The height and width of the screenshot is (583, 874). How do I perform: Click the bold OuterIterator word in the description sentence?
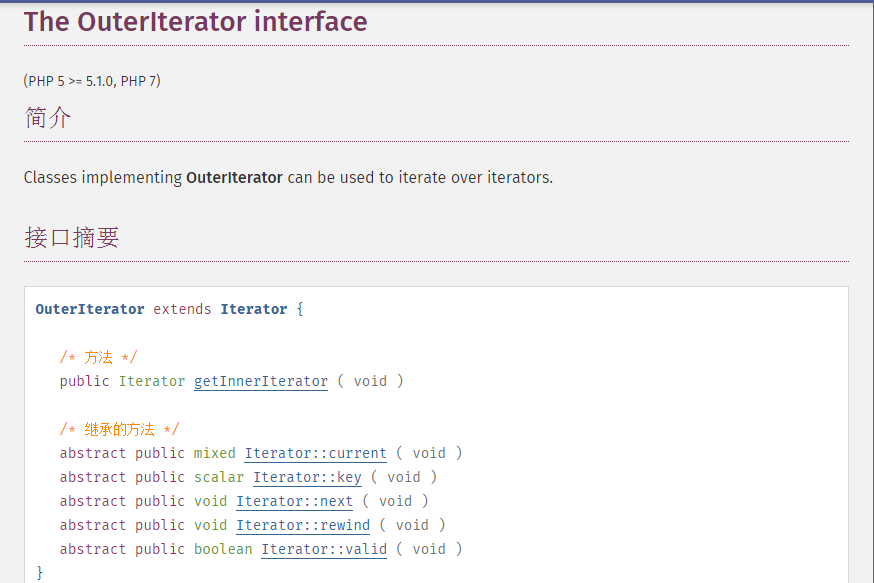pos(234,177)
